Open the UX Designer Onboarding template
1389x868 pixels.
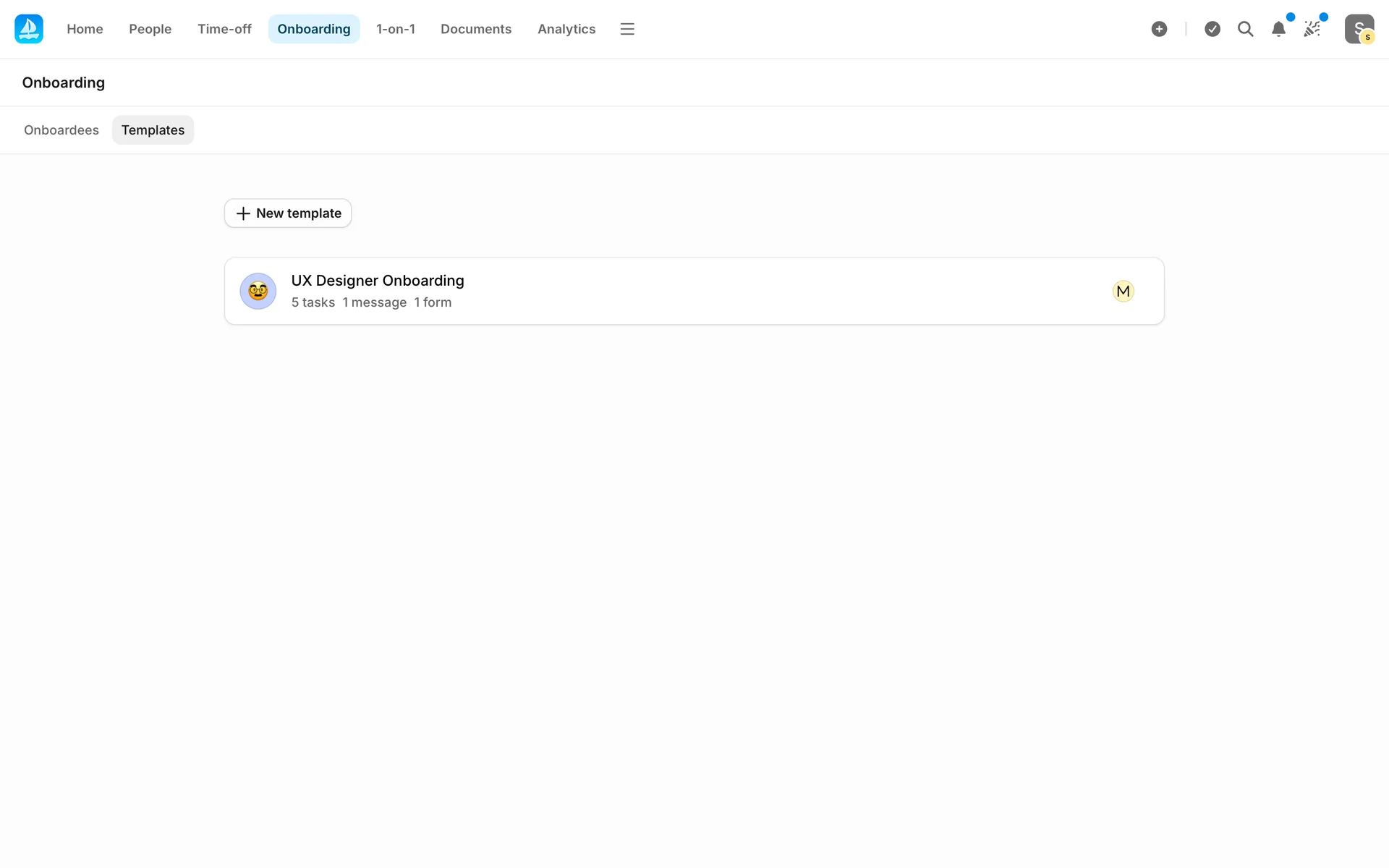coord(378,281)
